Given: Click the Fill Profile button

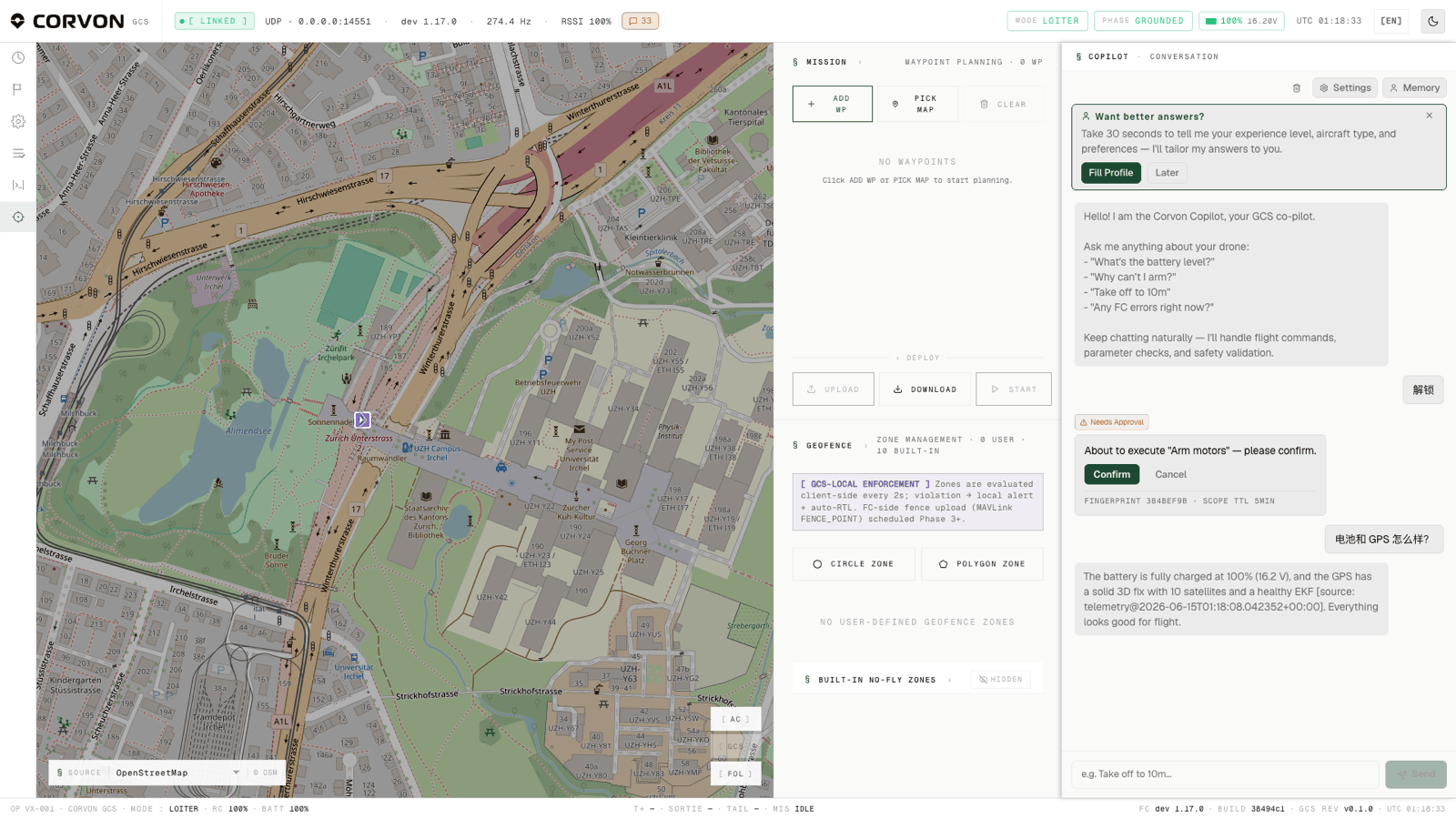Looking at the screenshot, I should pyautogui.click(x=1110, y=173).
